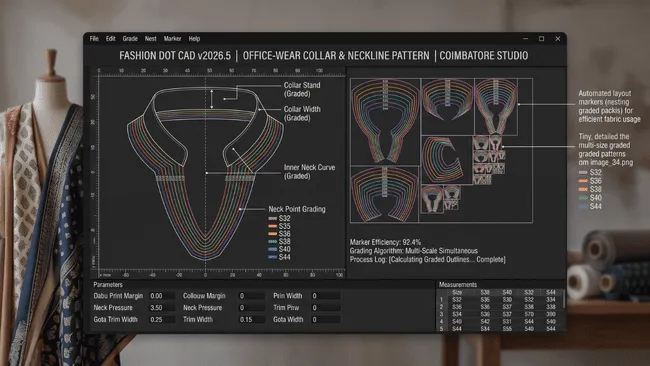Viewport: 650px width, 366px height.
Task: Click the S32 swatch in Neck Point Grading legend
Action: click(272, 218)
